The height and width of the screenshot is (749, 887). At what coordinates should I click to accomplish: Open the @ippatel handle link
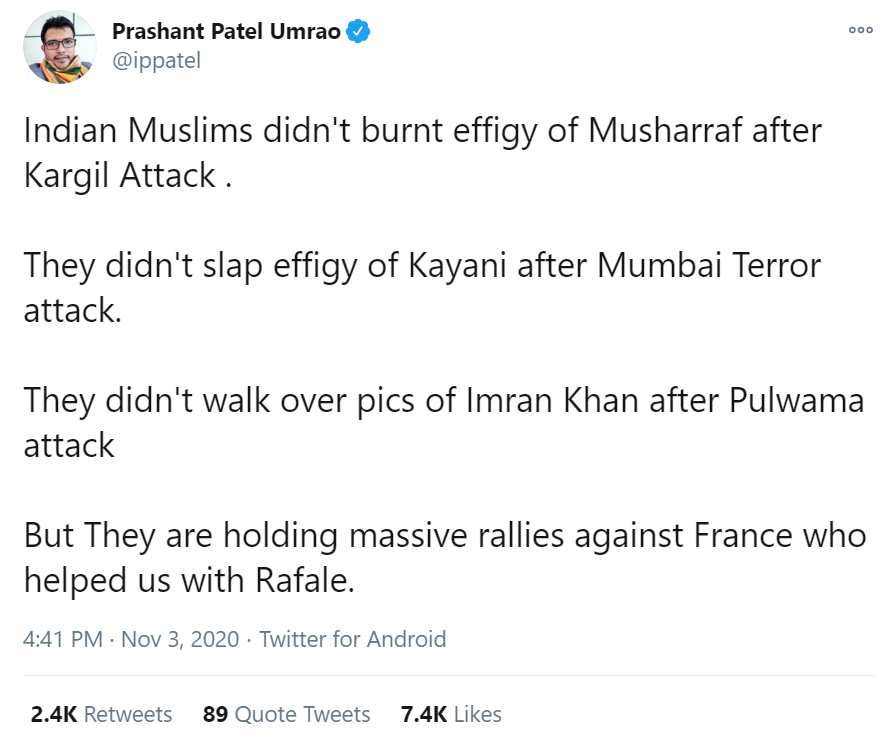coord(156,61)
